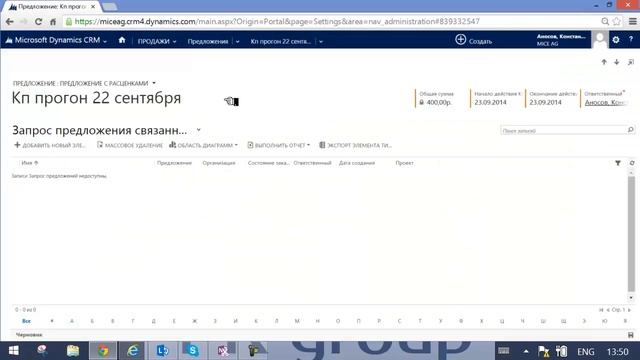640x360 pixels.
Task: Sort by Имя column header
Action: tap(29, 163)
